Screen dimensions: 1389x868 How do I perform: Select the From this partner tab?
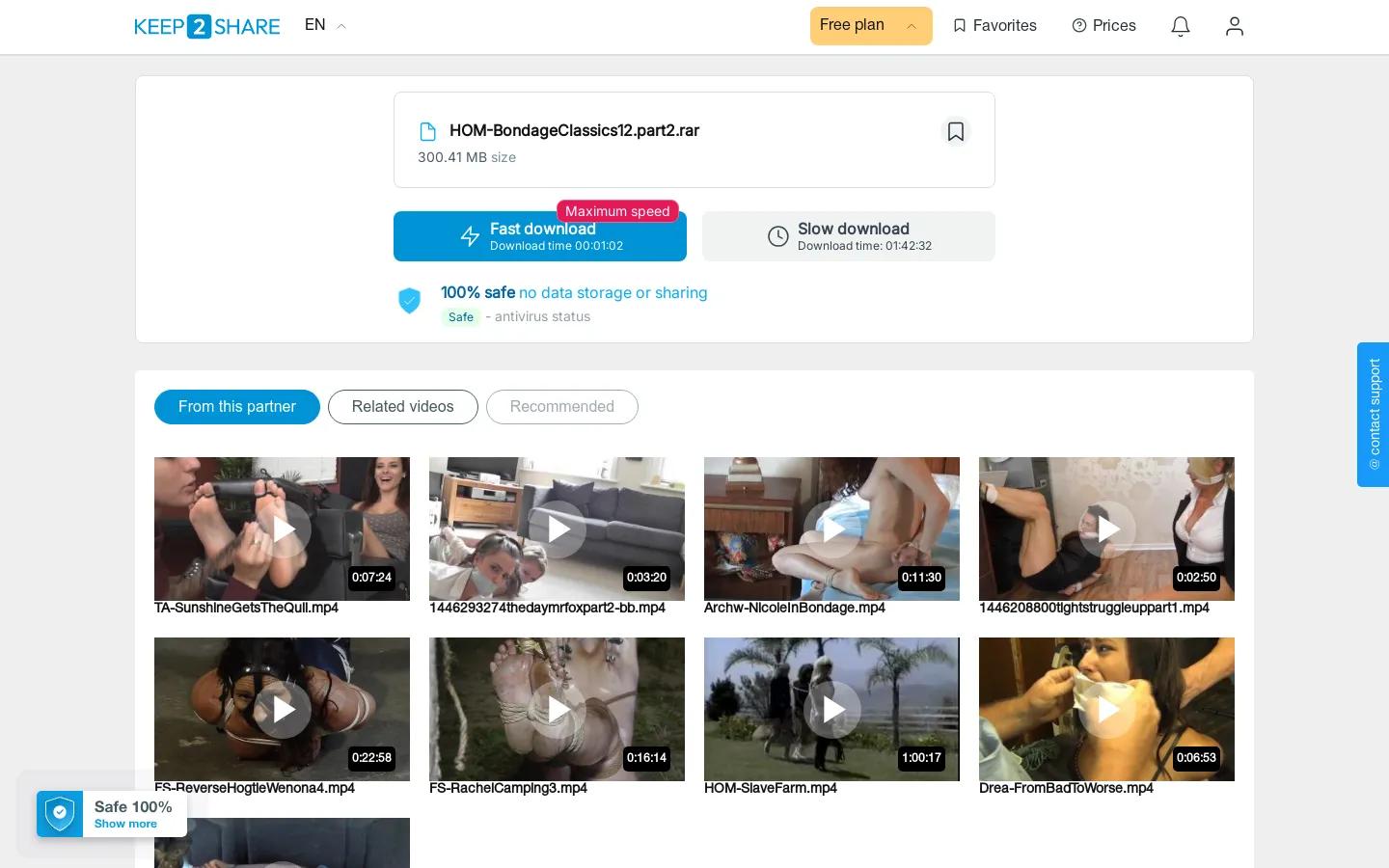237,407
